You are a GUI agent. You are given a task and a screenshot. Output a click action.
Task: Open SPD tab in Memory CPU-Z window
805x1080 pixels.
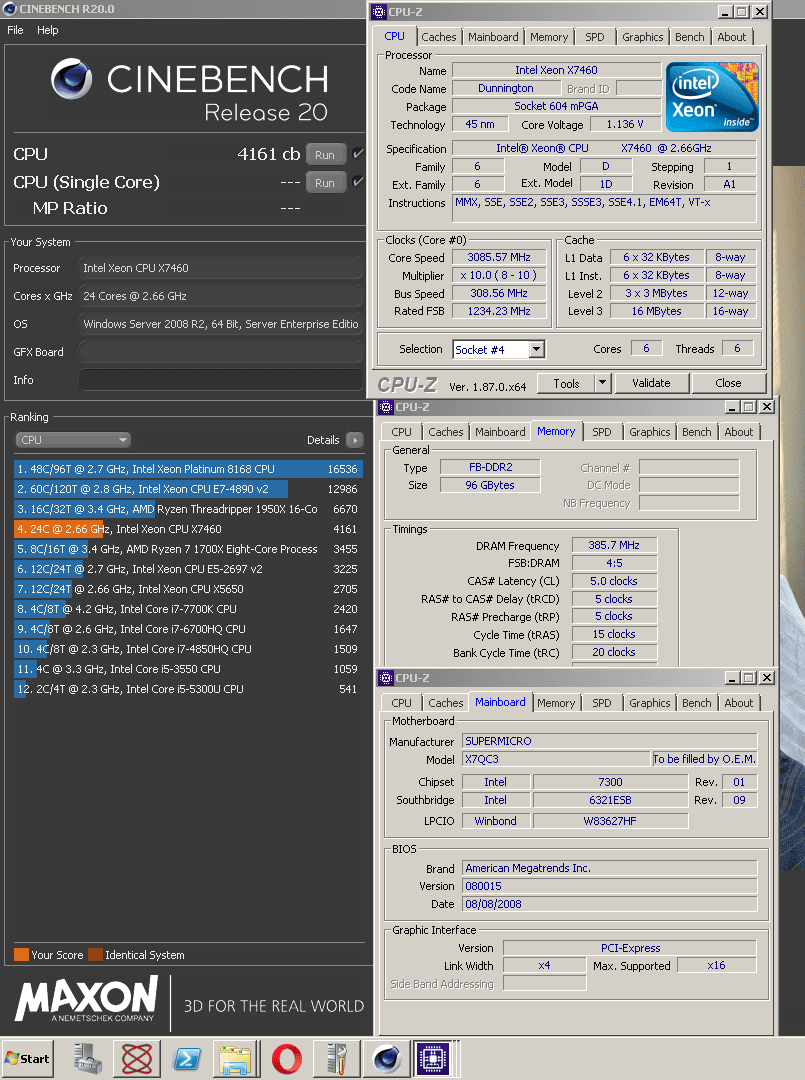point(602,432)
